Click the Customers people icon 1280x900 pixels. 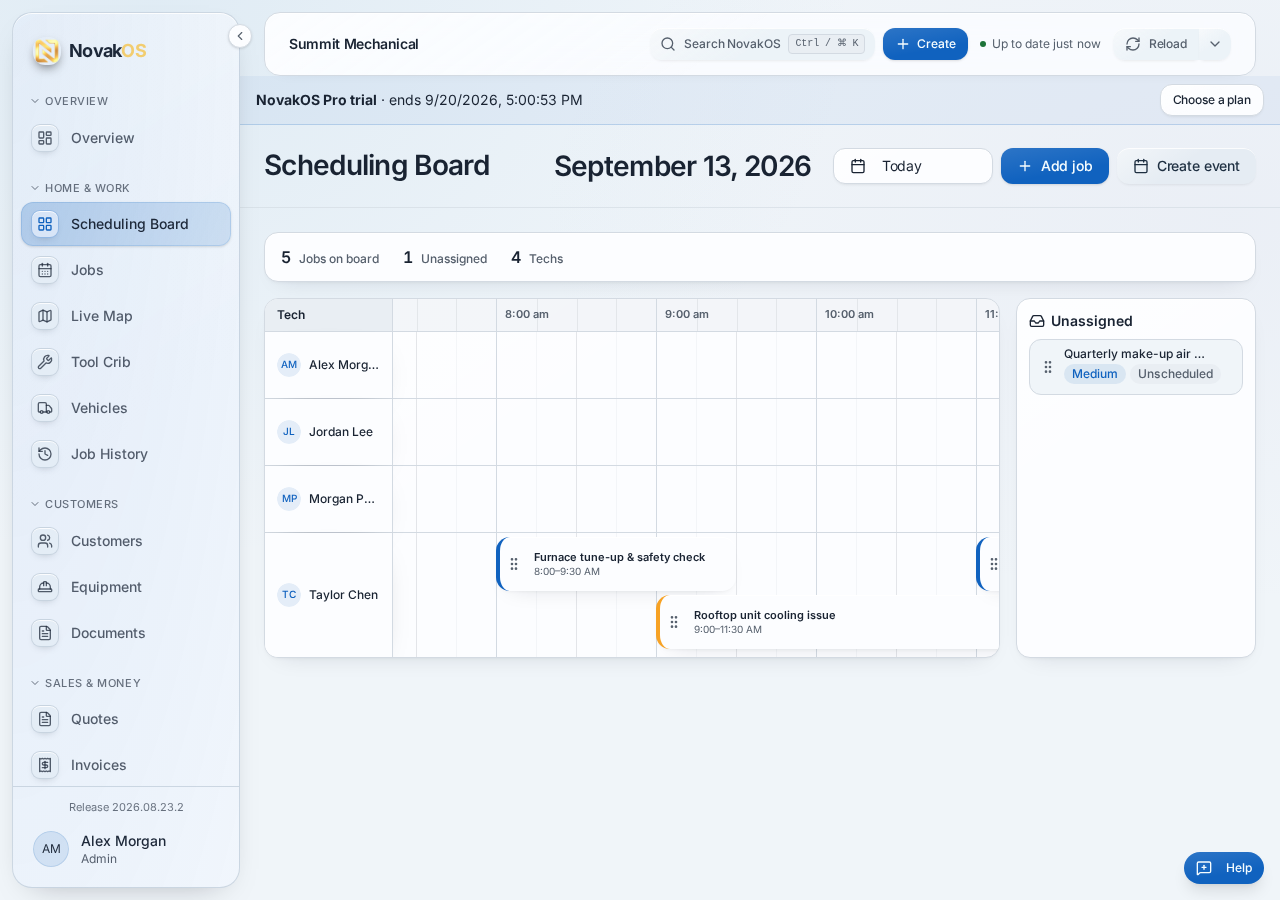tap(45, 541)
